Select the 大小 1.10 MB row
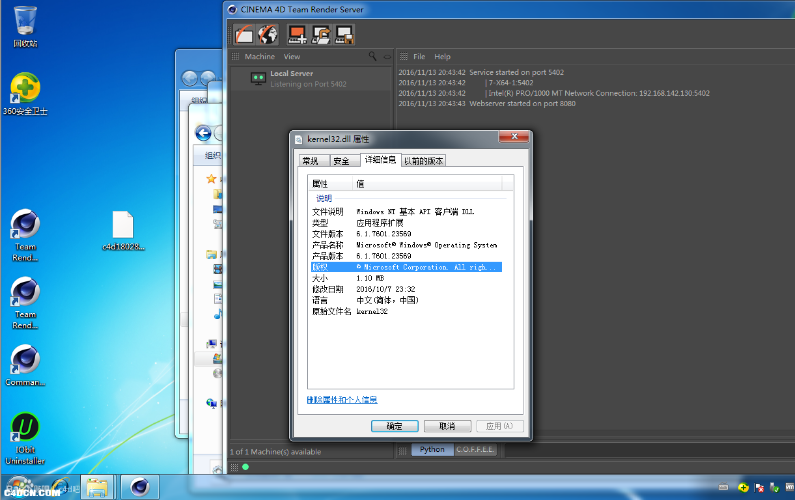 406,278
